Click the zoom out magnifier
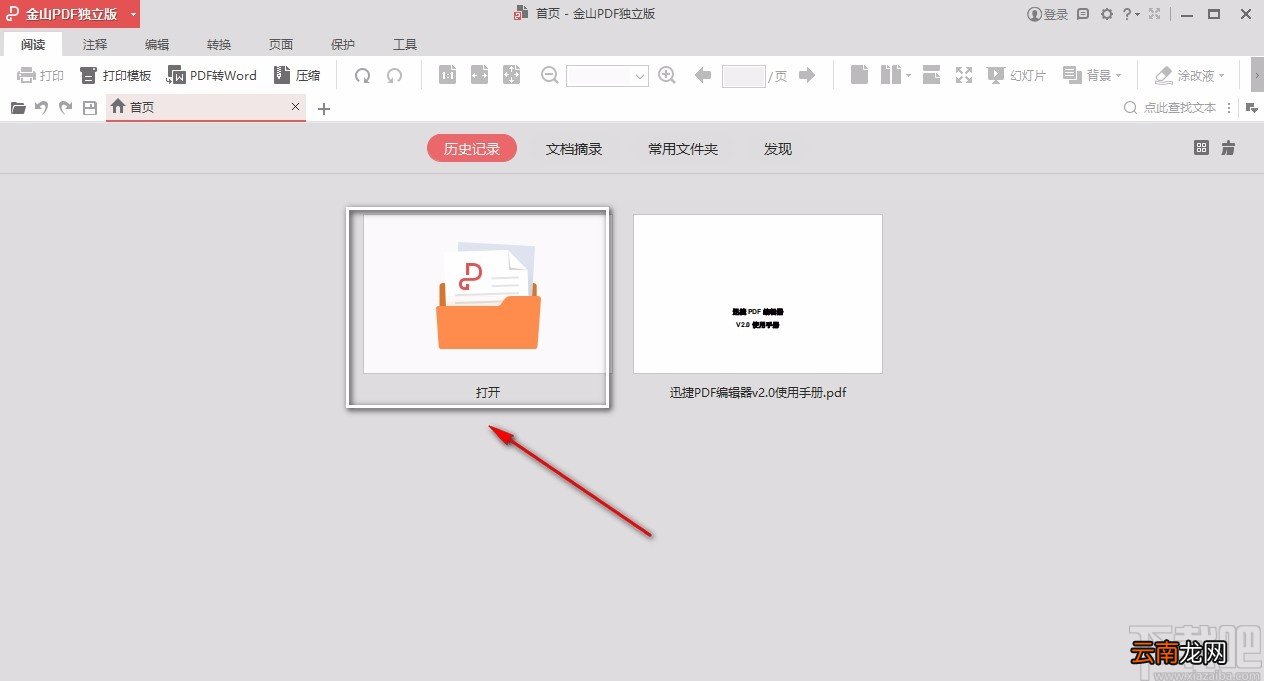The image size is (1264, 681). (550, 75)
